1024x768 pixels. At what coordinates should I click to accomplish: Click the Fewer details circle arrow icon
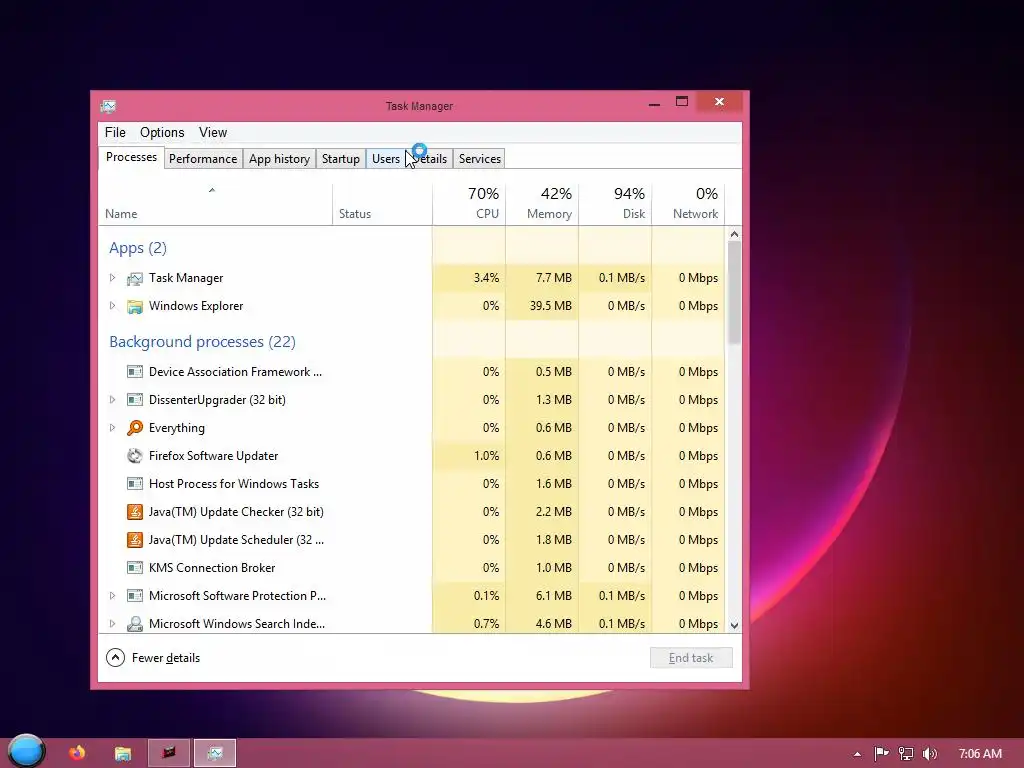click(x=115, y=658)
